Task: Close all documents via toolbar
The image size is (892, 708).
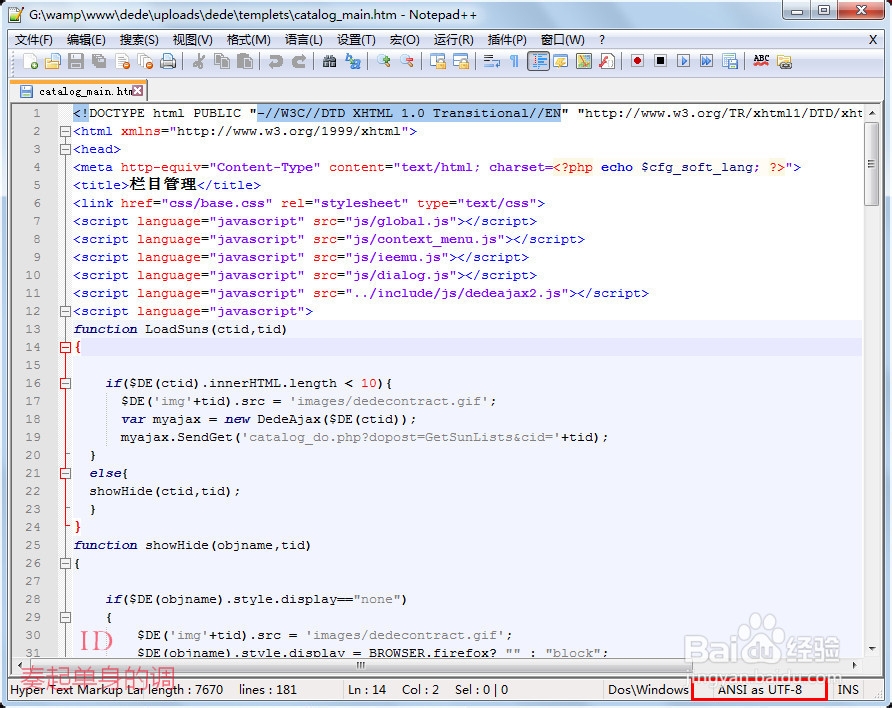Action: click(145, 61)
